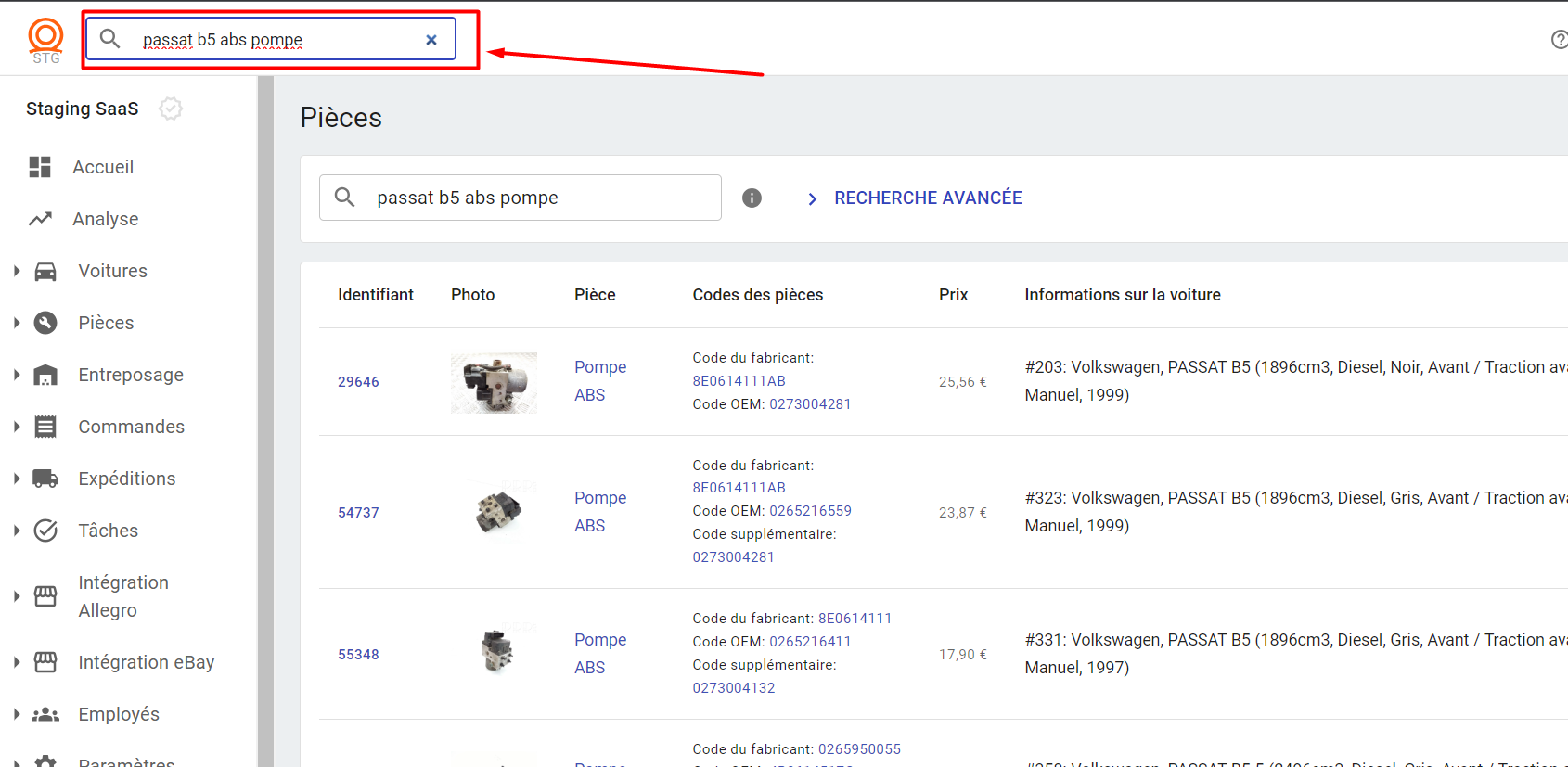Click the verified badge next to Staging SaaS
The width and height of the screenshot is (1568, 767).
(x=171, y=109)
